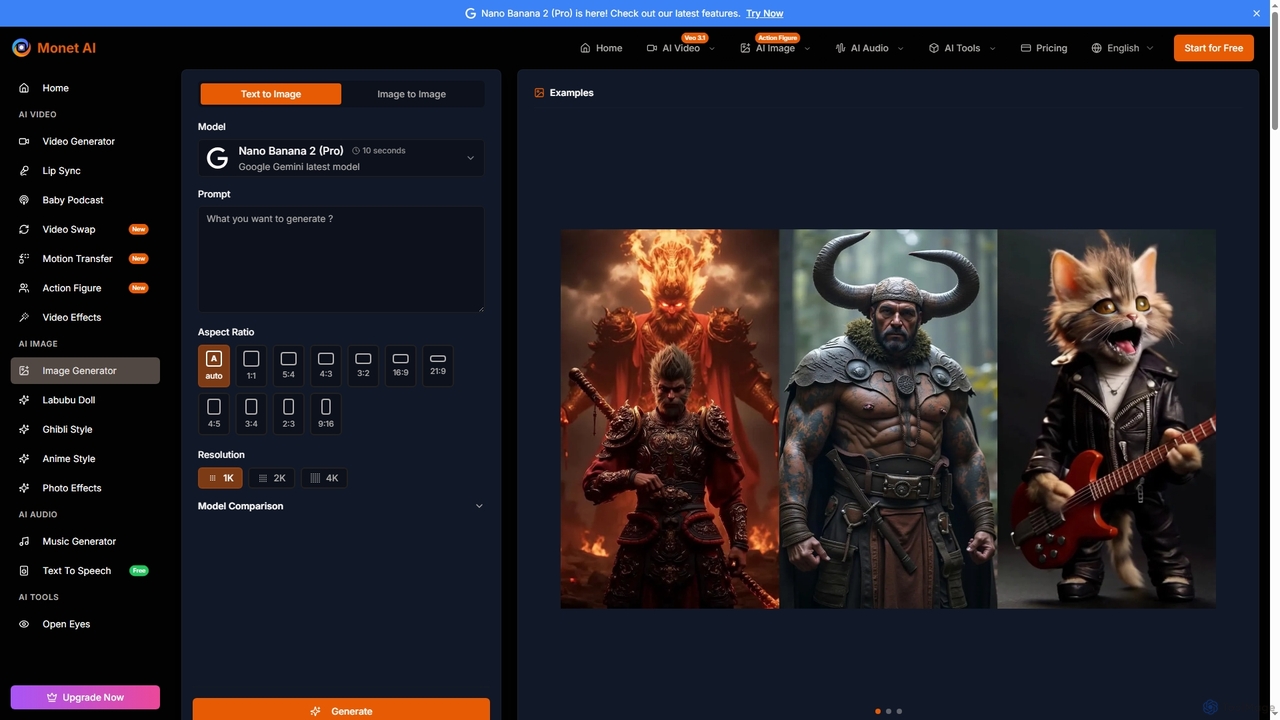The height and width of the screenshot is (720, 1280).
Task: Click the Upgrade Now button
Action: (85, 697)
